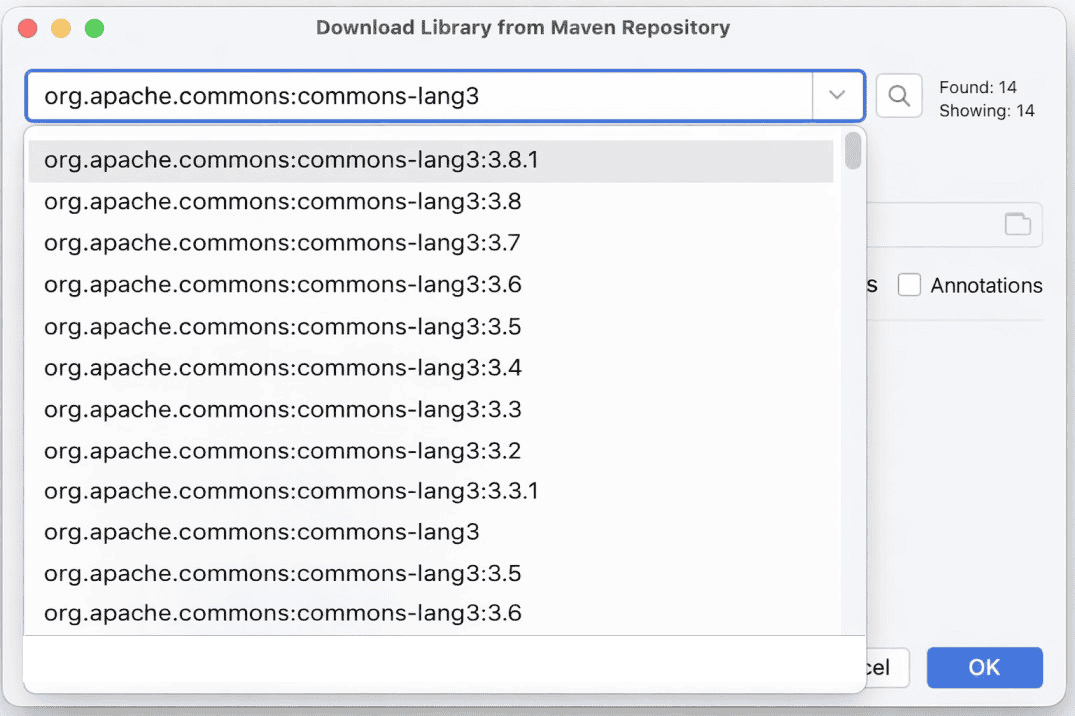This screenshot has height=716, width=1075.
Task: Pick commons-lang3:3.7 in the suggestions
Action: (283, 243)
